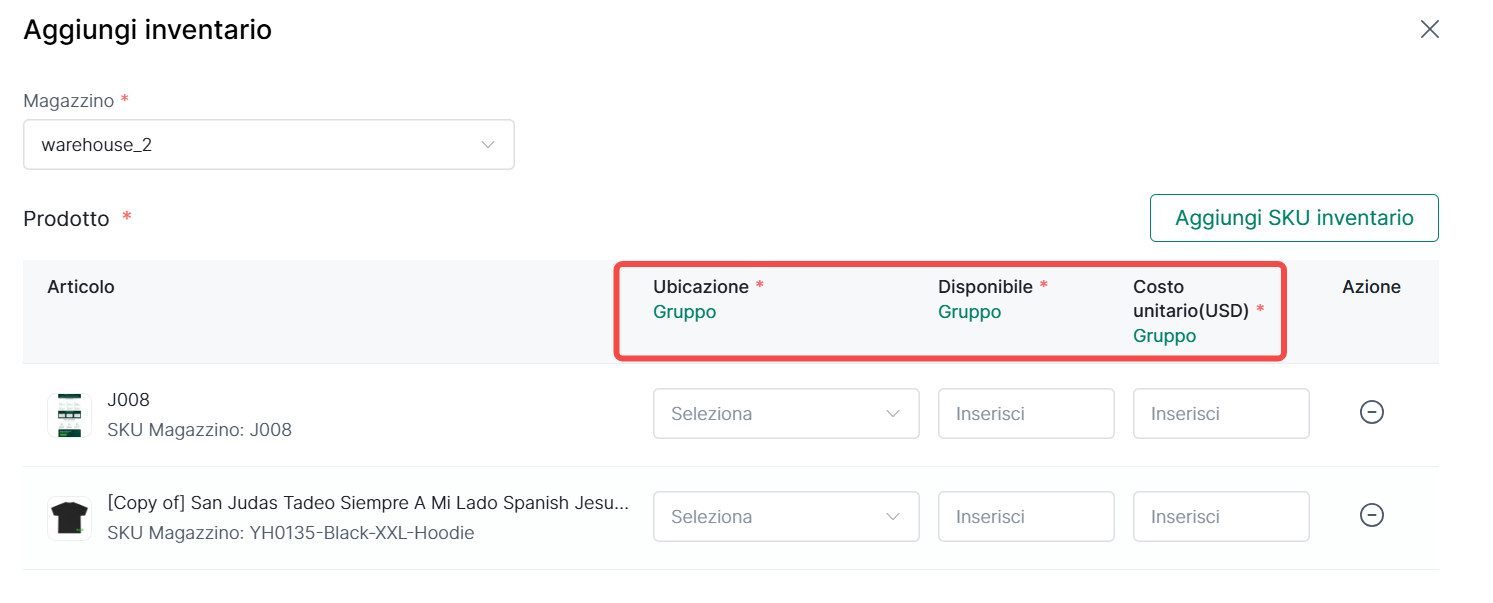Click the J008 product thumbnail
This screenshot has height=603, width=1493.
pos(69,415)
